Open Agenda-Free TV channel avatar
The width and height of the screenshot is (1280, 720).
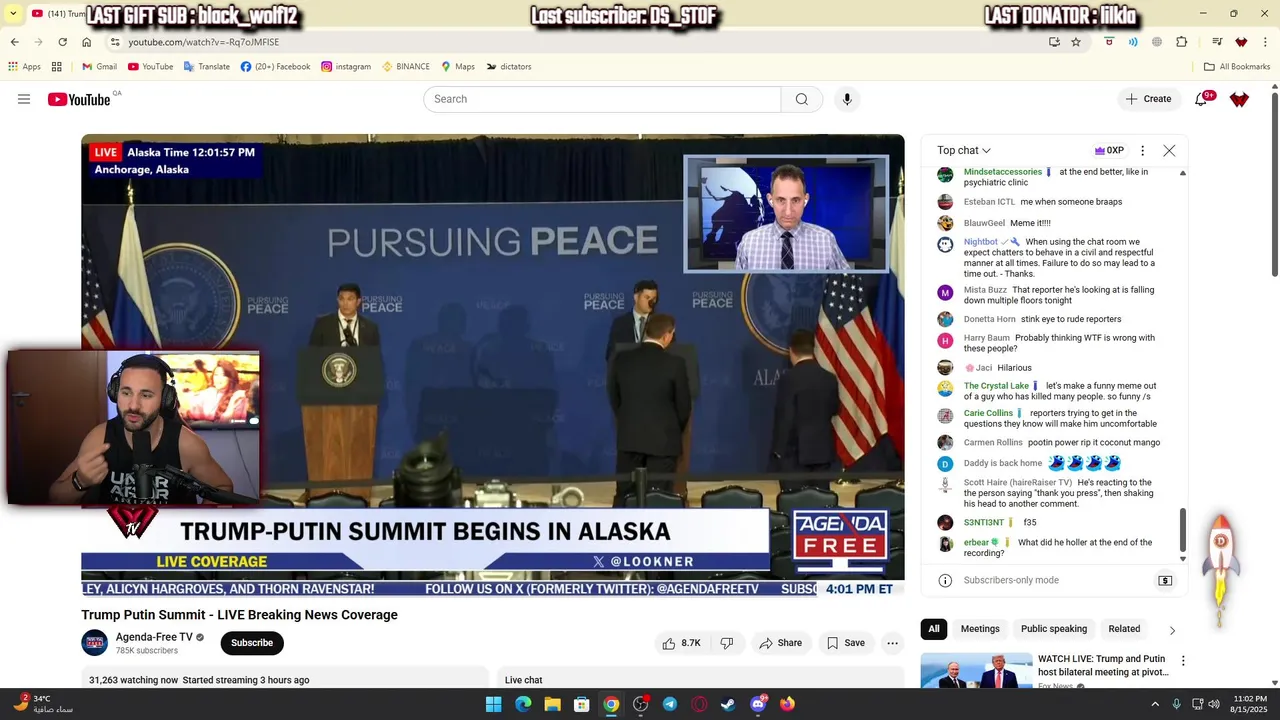pos(95,643)
